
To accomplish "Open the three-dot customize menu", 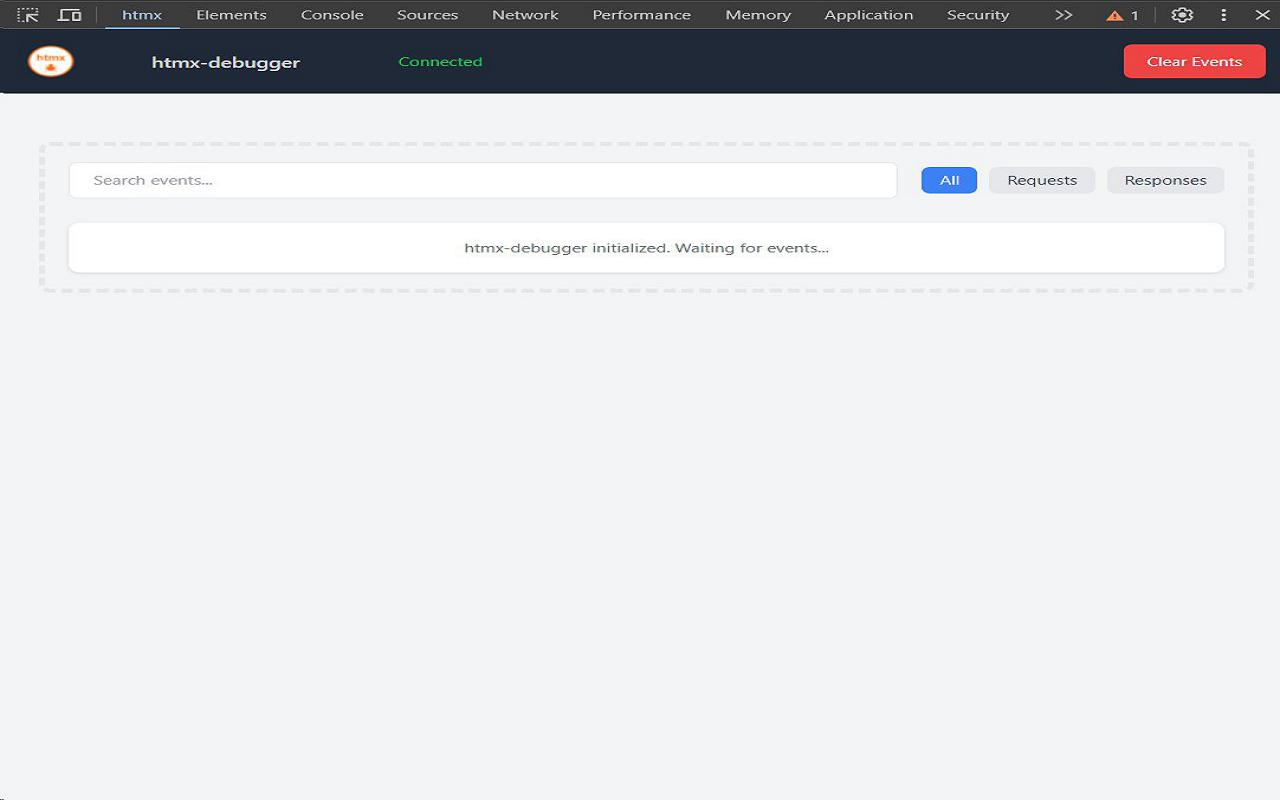I will coord(1223,15).
